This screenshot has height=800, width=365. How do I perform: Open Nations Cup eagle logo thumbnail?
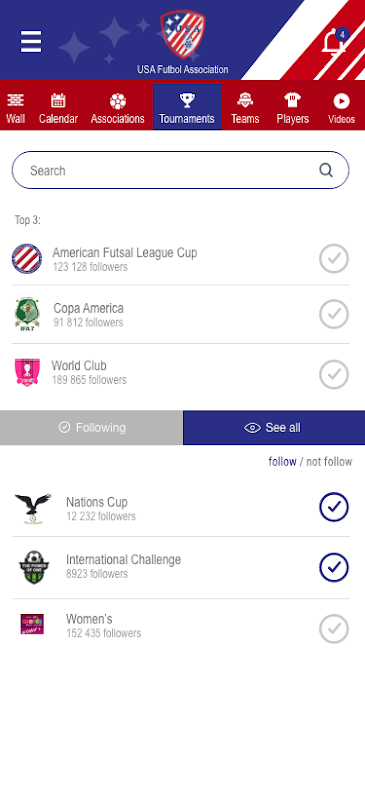(x=33, y=508)
